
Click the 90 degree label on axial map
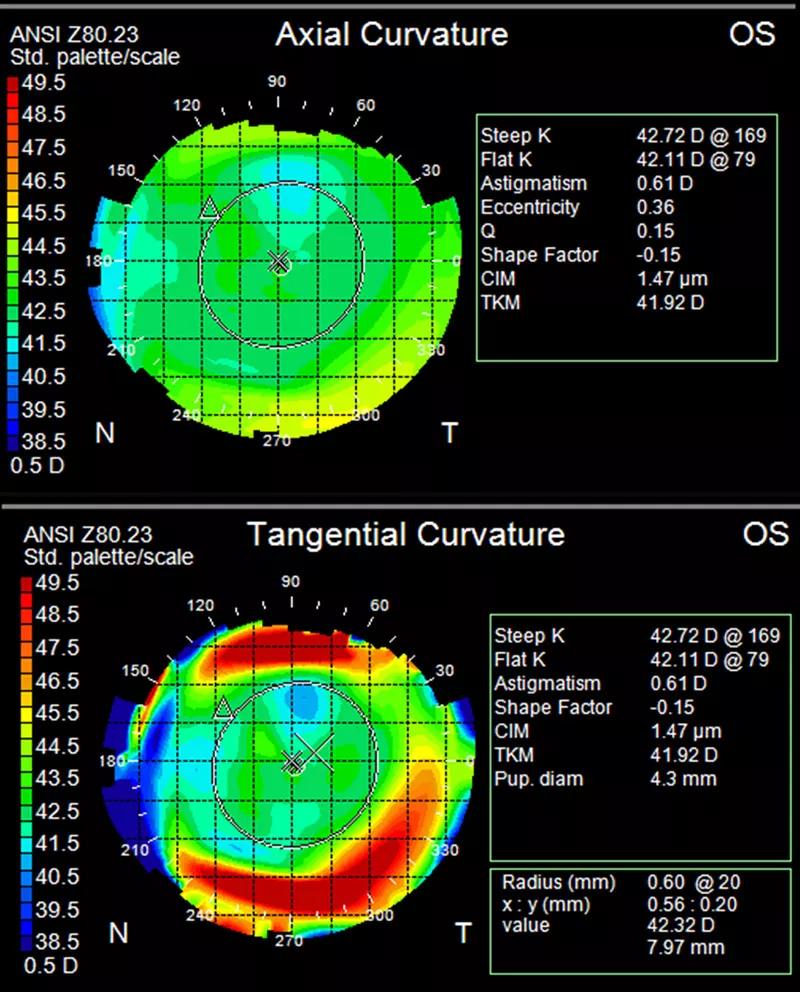(277, 82)
